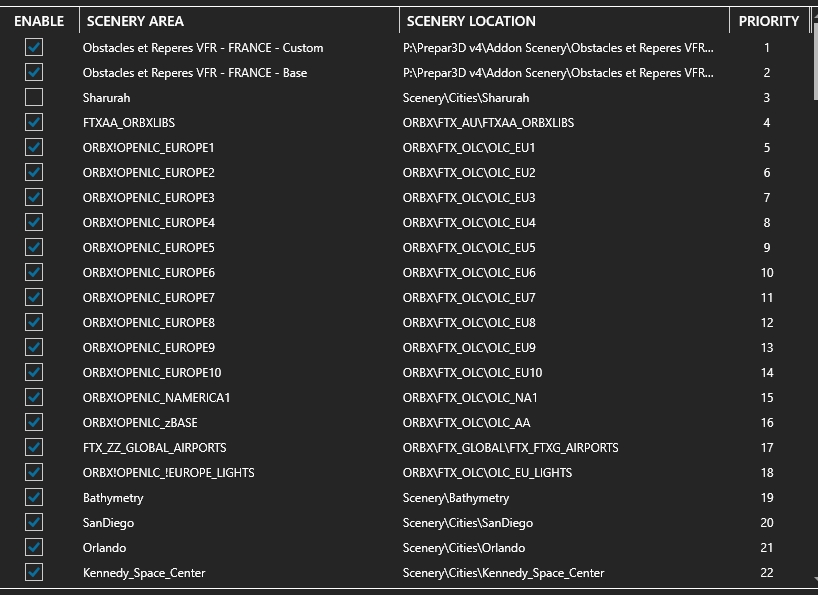Click location Scenery\Bathymetry
818x595 pixels.
(x=456, y=498)
